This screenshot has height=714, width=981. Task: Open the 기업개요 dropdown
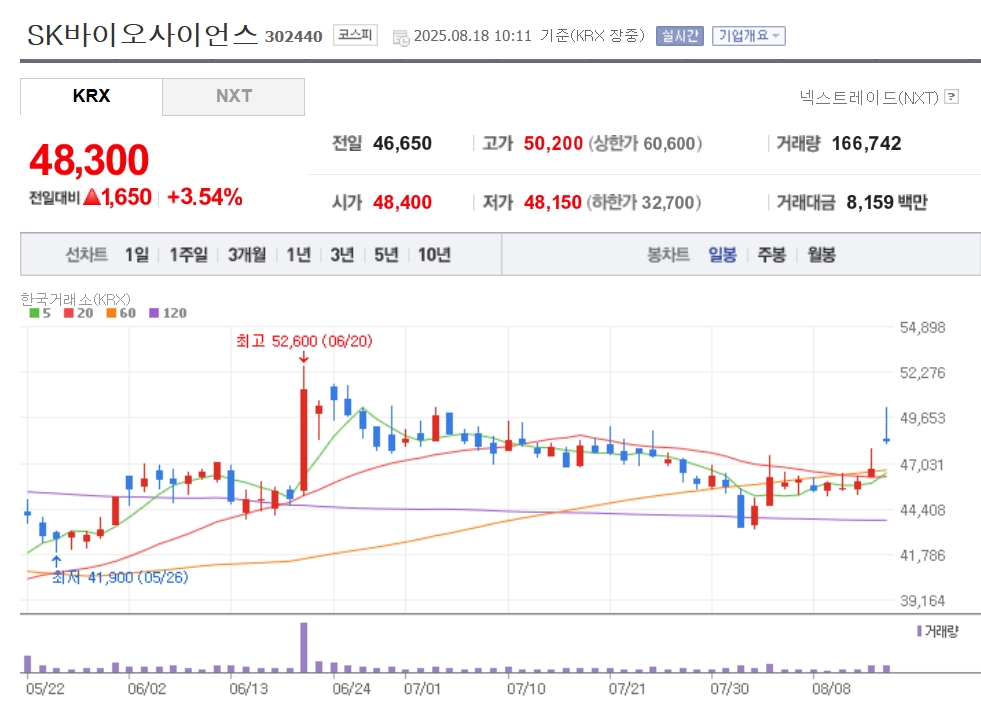coord(749,36)
